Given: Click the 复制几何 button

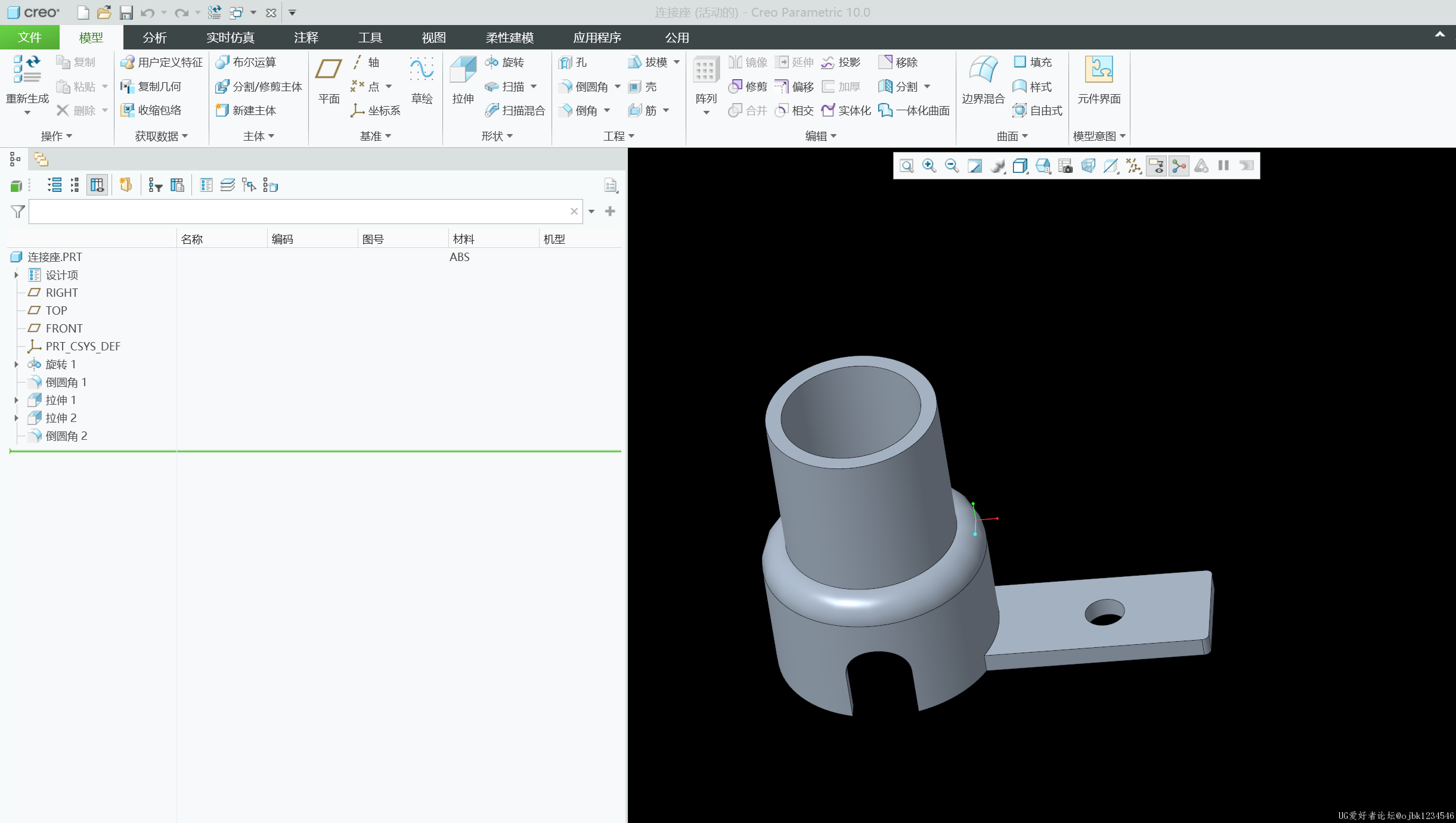Looking at the screenshot, I should [151, 86].
